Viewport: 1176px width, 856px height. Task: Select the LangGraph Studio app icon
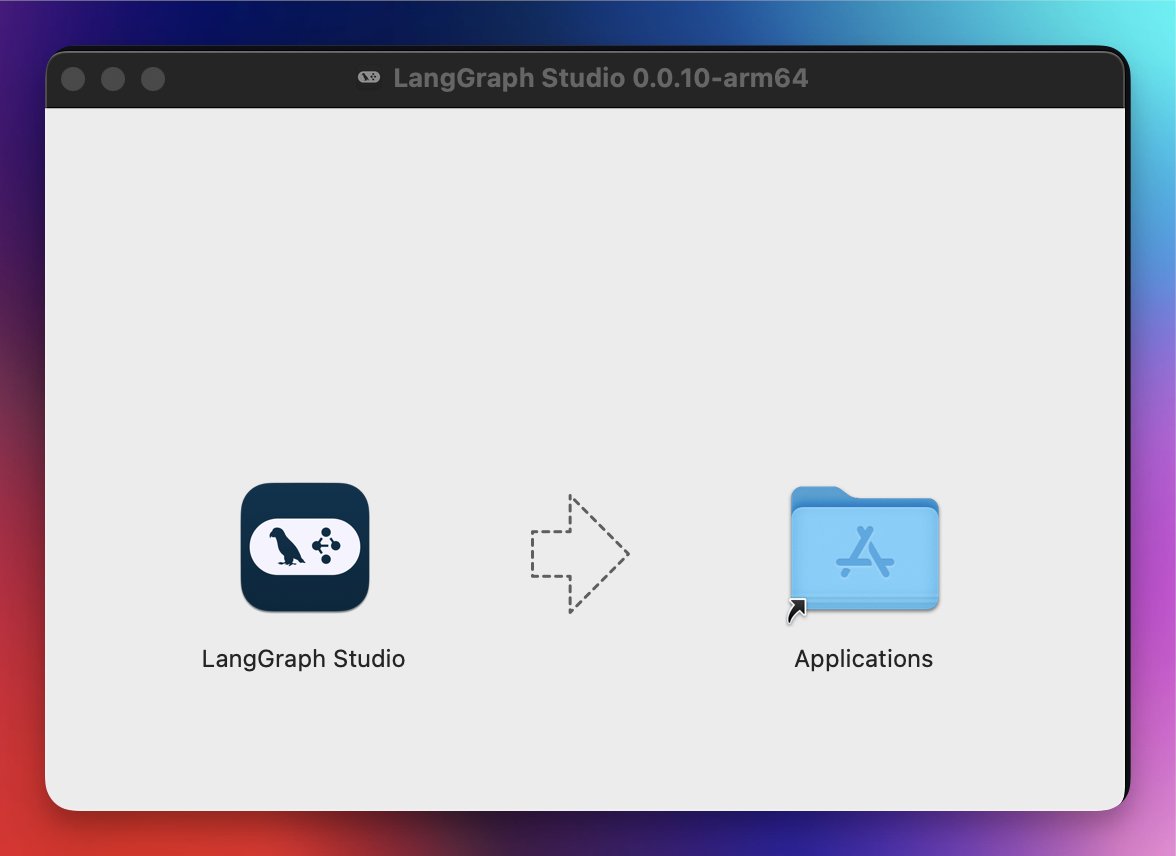tap(304, 547)
